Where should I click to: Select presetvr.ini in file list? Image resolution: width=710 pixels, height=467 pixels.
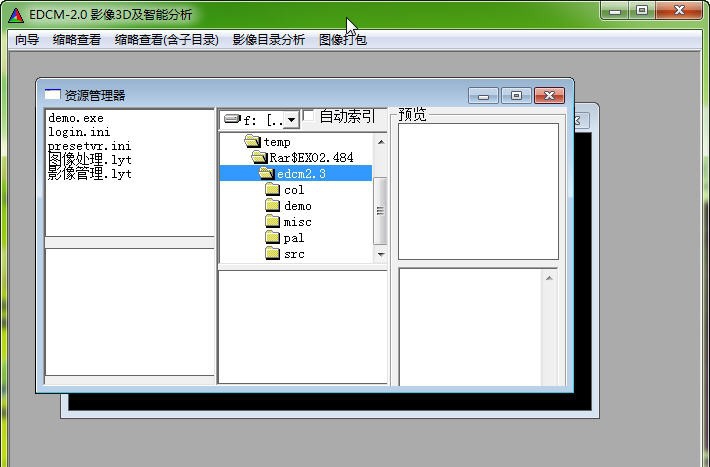[x=89, y=146]
